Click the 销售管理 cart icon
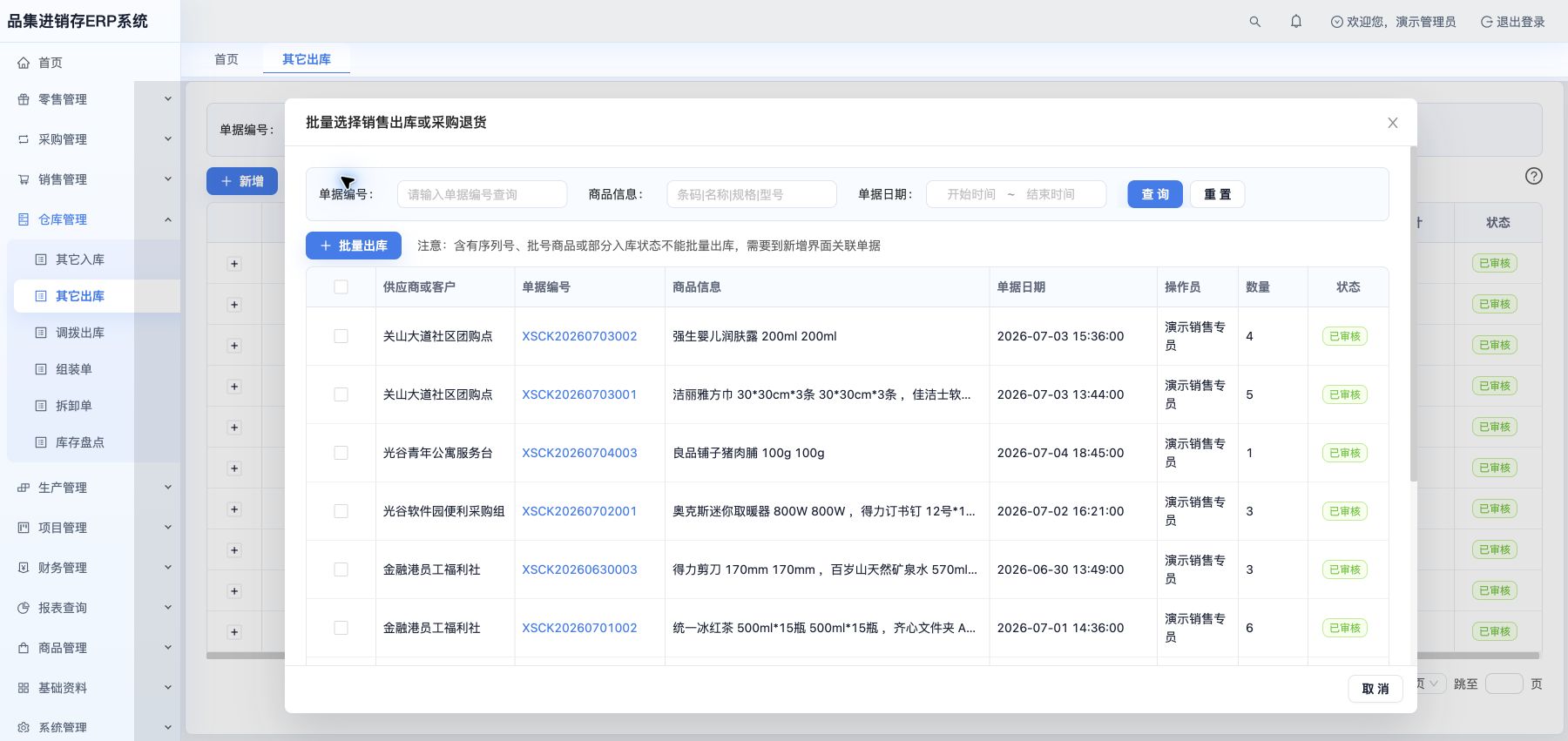Image resolution: width=1568 pixels, height=741 pixels. (24, 179)
